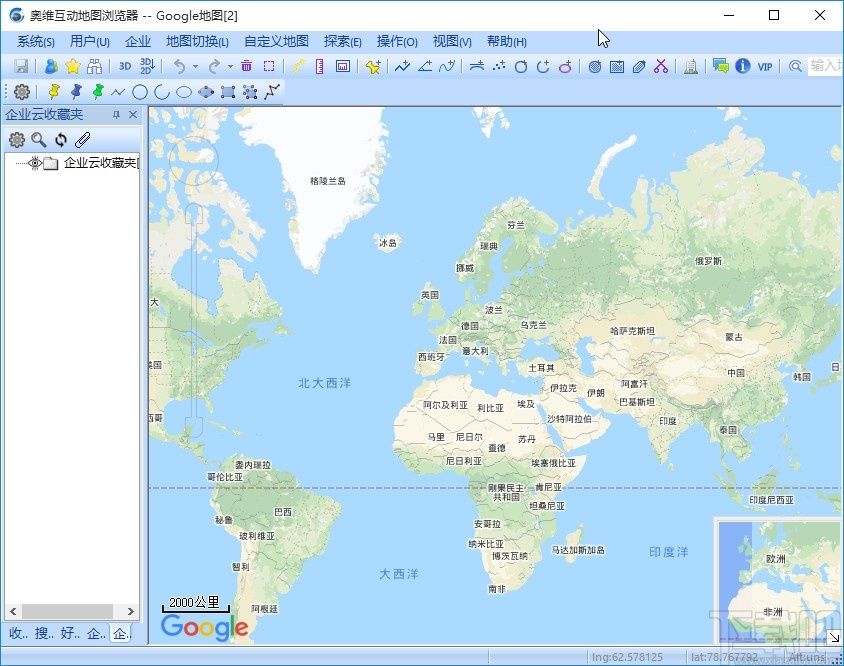The width and height of the screenshot is (844, 666).
Task: Click the yellow lightning track icon
Action: tap(298, 66)
